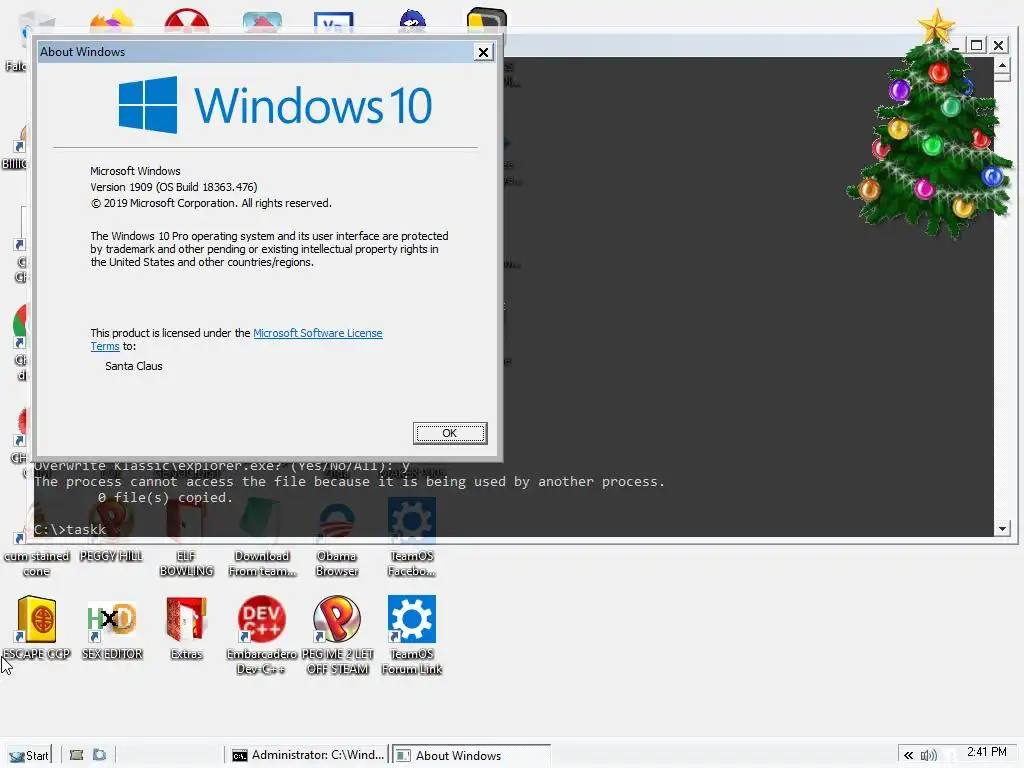1024x768 pixels.
Task: Select the Embarcadero Dev-C++ desktop icon
Action: 261,635
